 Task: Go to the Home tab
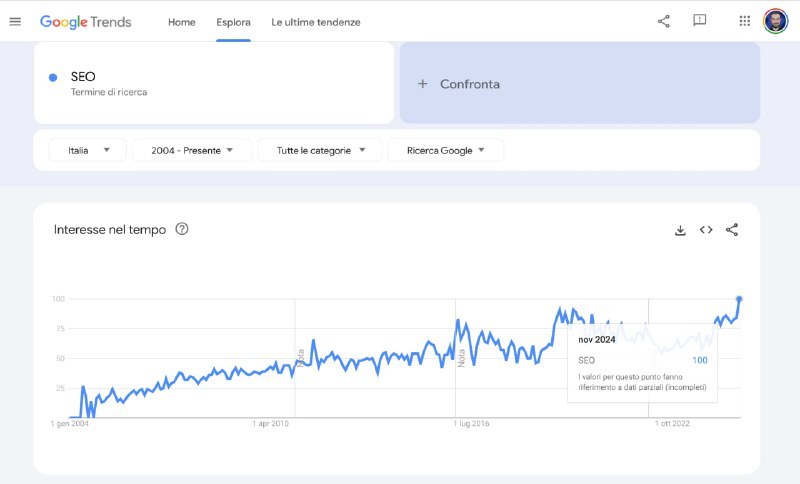pos(182,22)
